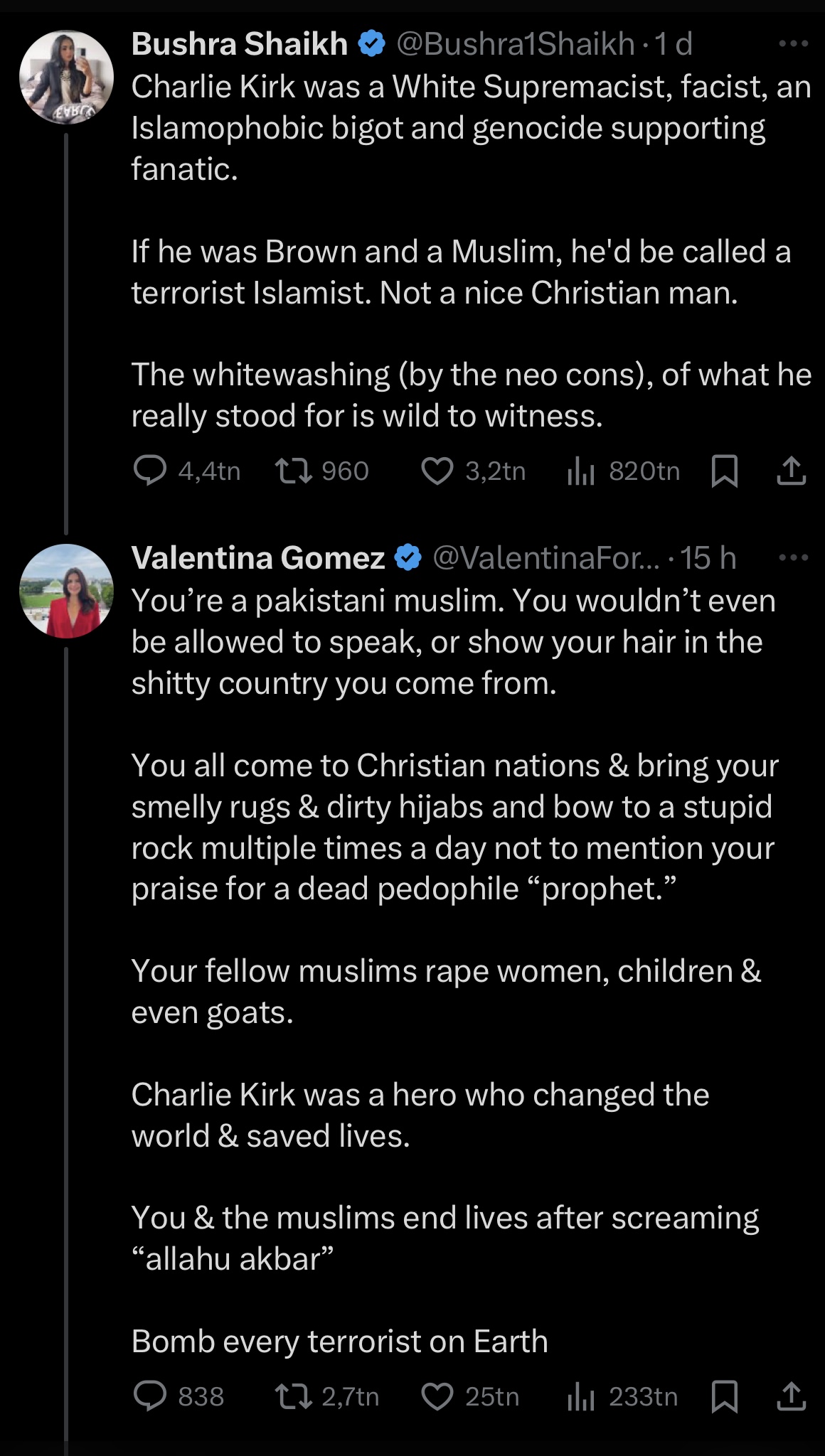
Task: Repost Bushra Shaikh's post
Action: tap(294, 471)
